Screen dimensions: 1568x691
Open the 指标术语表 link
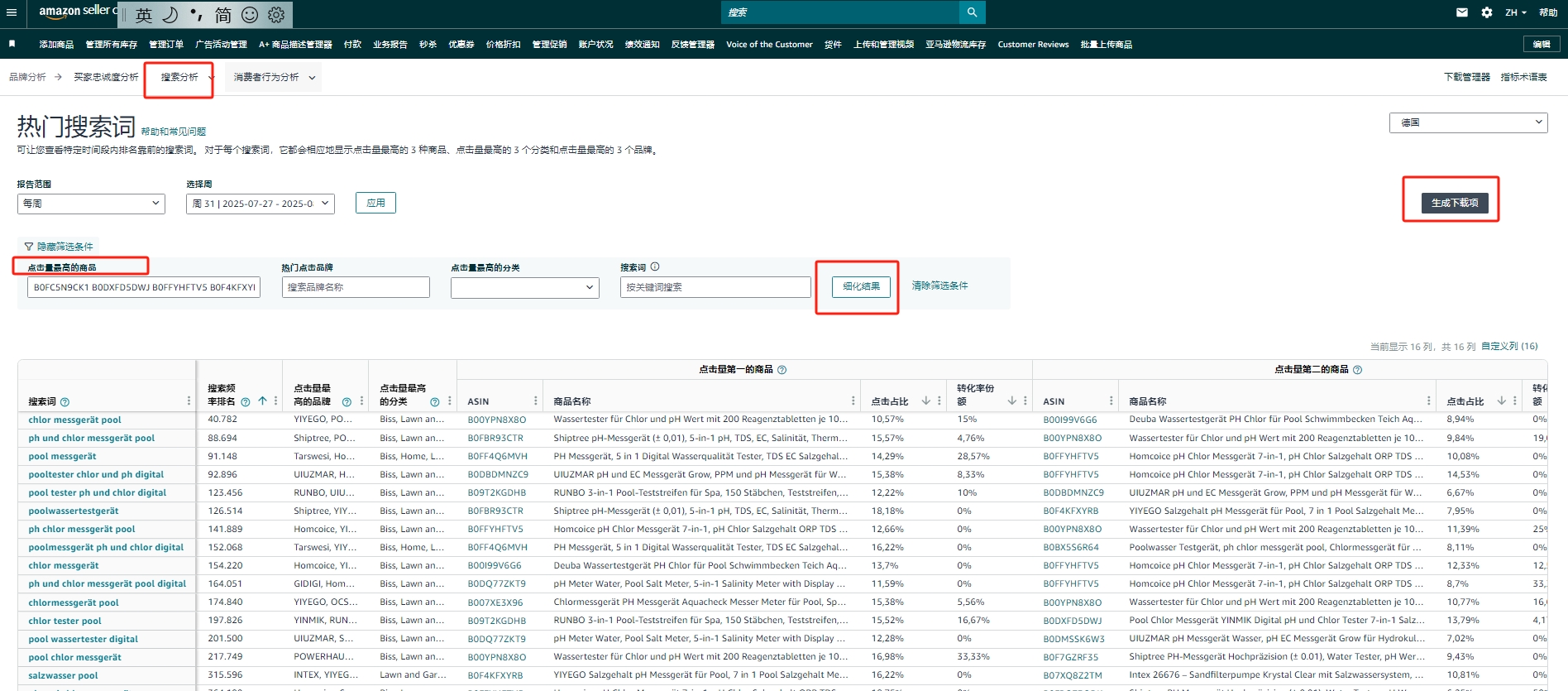coord(1523,77)
